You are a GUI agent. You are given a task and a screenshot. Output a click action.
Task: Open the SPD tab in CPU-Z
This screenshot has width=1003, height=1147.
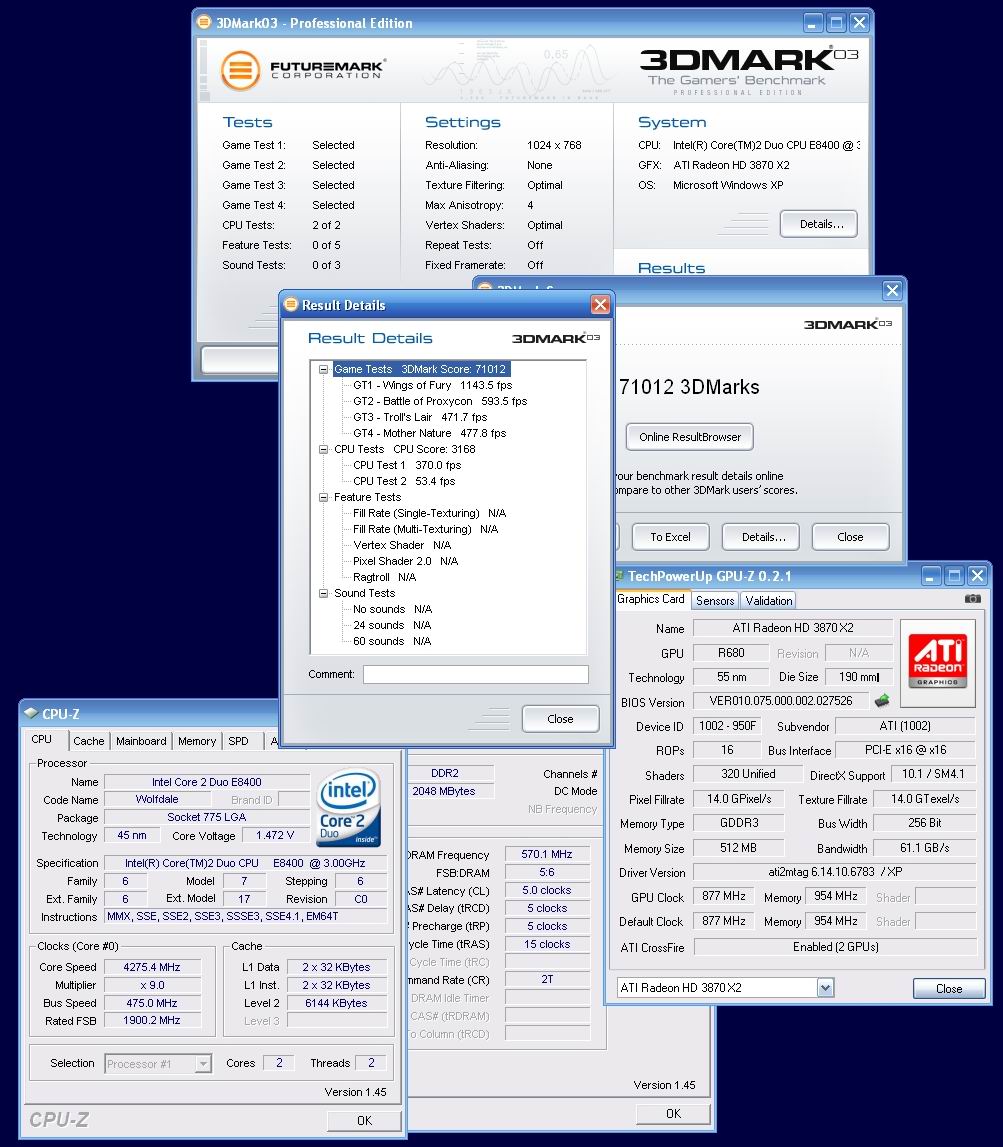[x=238, y=741]
